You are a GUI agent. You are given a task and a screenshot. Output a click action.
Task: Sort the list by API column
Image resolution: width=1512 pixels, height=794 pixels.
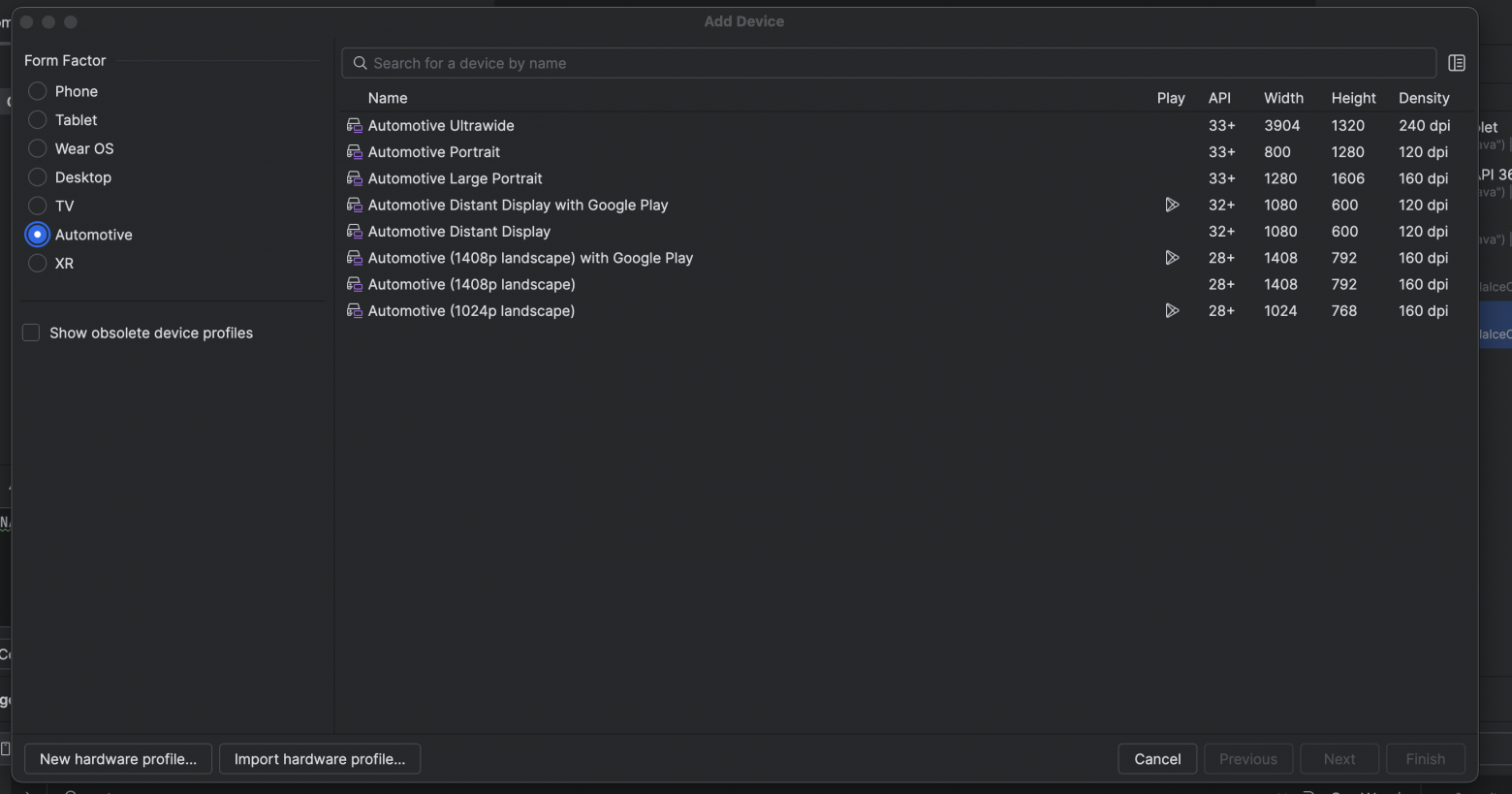point(1219,98)
